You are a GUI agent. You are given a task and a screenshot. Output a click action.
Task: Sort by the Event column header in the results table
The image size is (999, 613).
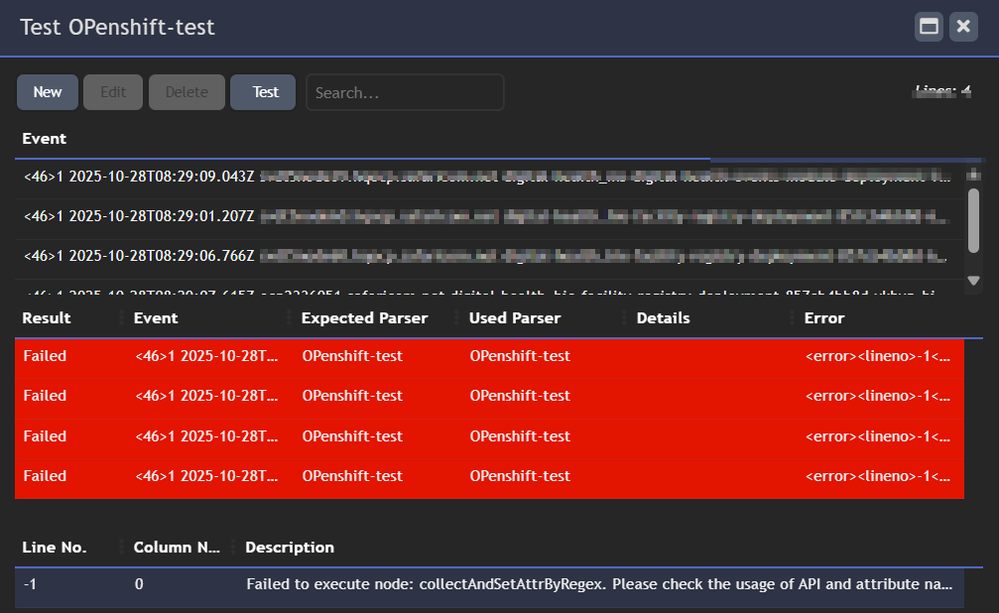coord(155,318)
